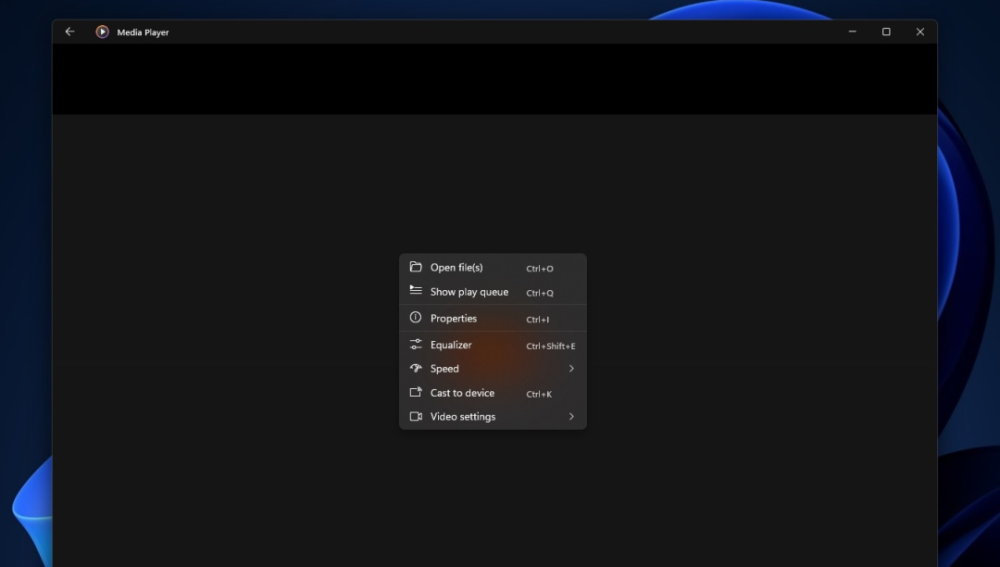Click the Media Player title text
The height and width of the screenshot is (567, 1000).
(143, 33)
